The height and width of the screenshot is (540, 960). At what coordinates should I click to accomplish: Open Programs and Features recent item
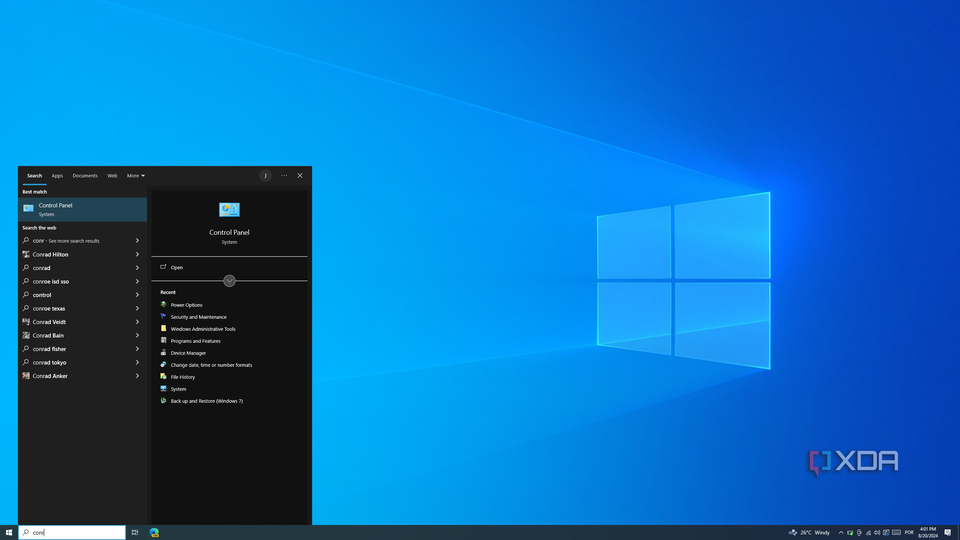tap(195, 341)
